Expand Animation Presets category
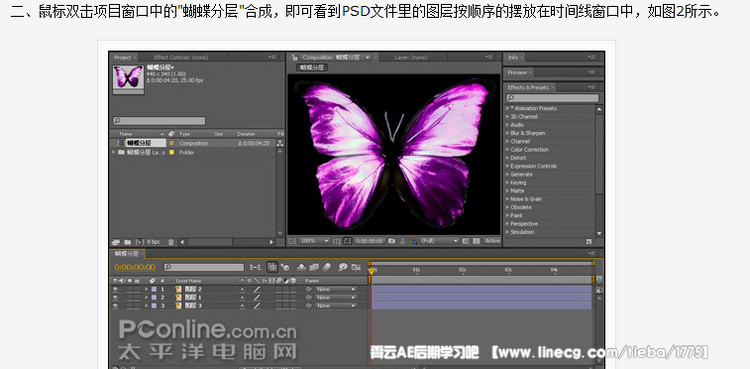Image resolution: width=750 pixels, height=369 pixels. pos(507,108)
